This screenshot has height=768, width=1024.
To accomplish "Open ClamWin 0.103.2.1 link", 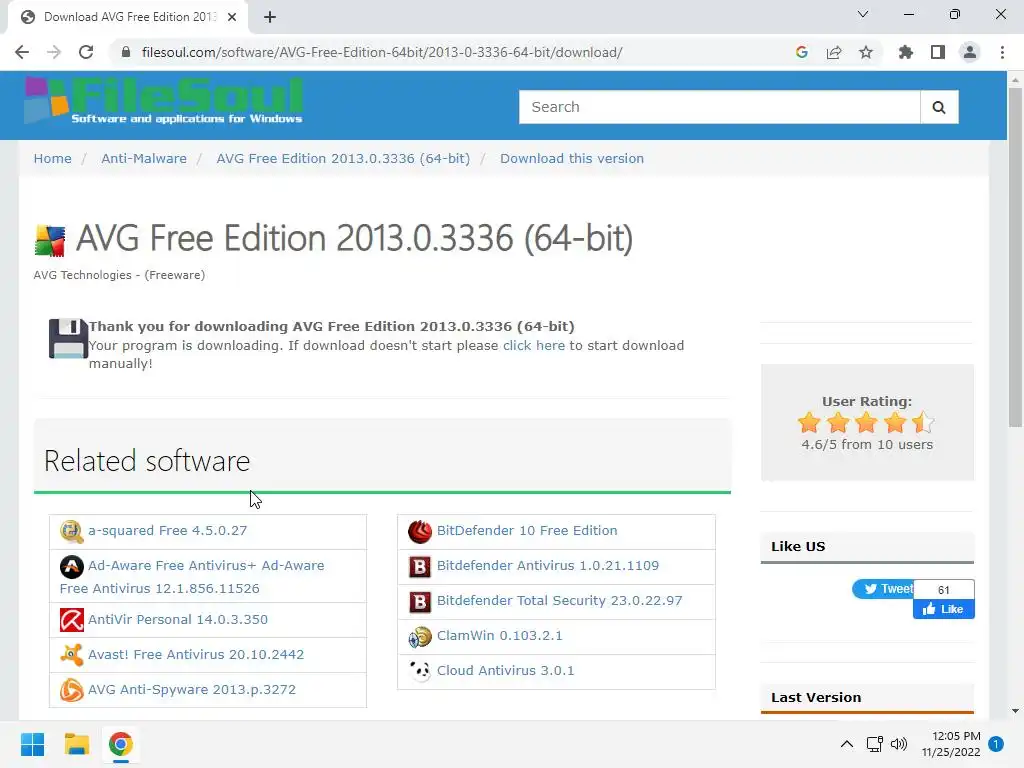I will (x=500, y=635).
